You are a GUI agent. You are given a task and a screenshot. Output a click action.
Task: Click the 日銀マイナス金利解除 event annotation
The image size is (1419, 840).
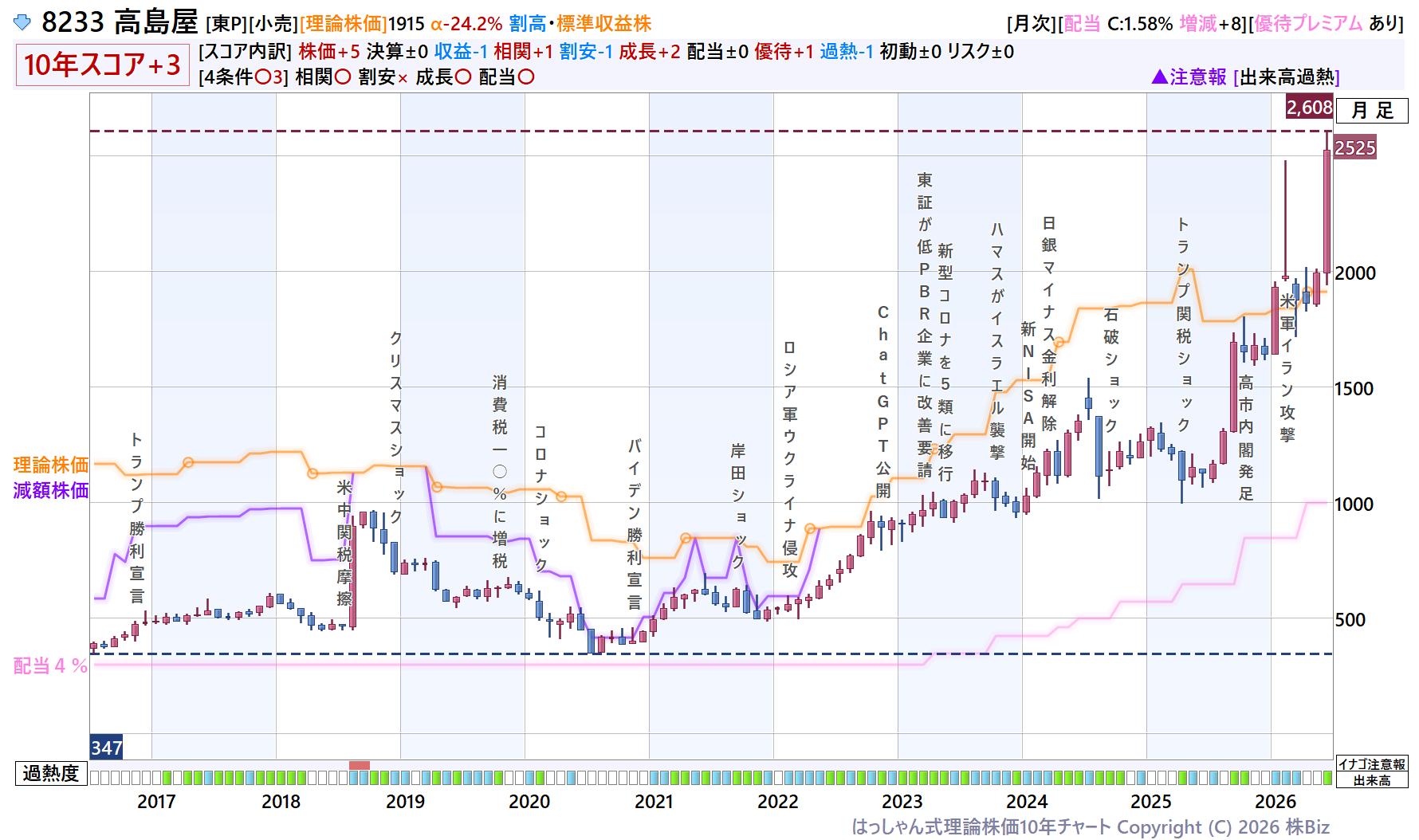pyautogui.click(x=1049, y=324)
